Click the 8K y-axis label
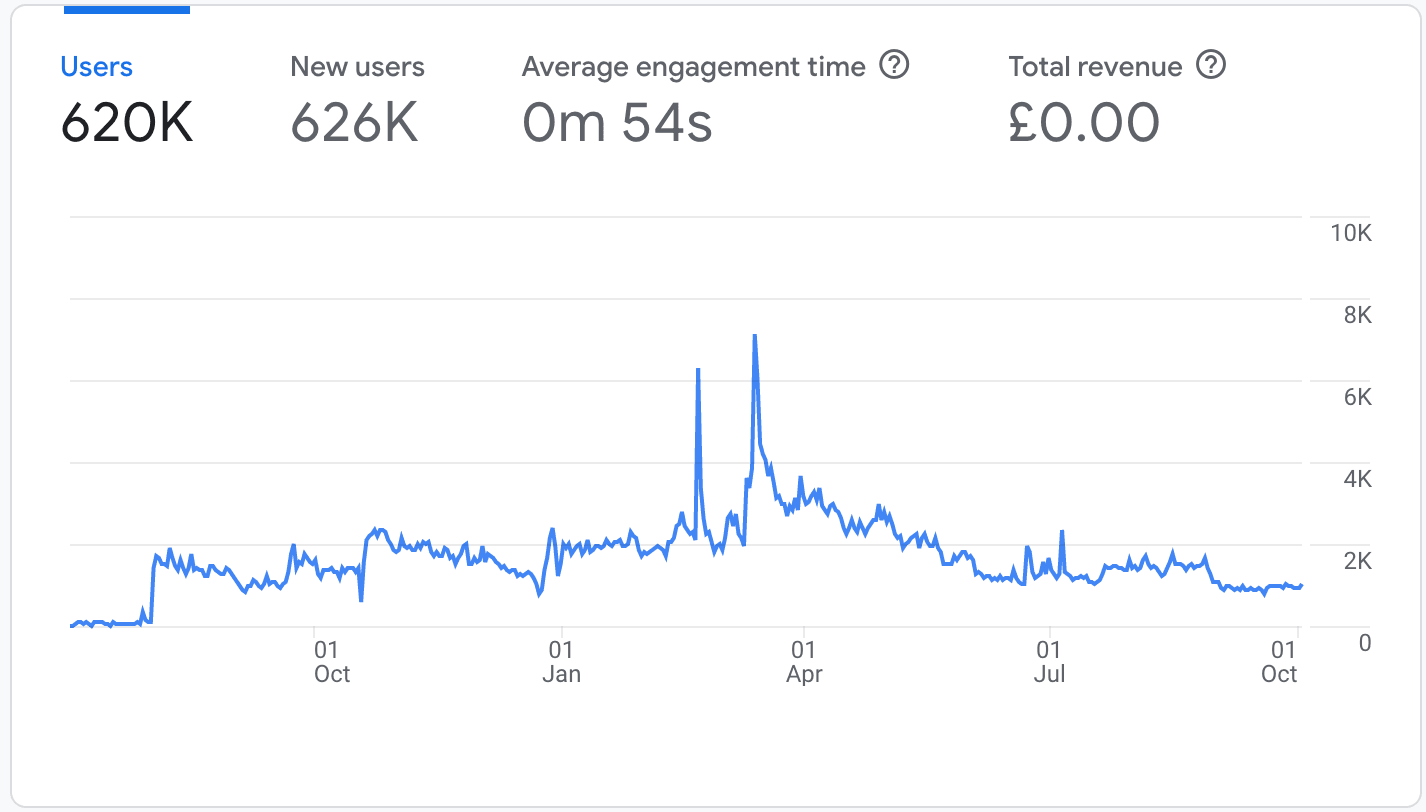Viewport: 1426px width, 812px height. tap(1357, 315)
